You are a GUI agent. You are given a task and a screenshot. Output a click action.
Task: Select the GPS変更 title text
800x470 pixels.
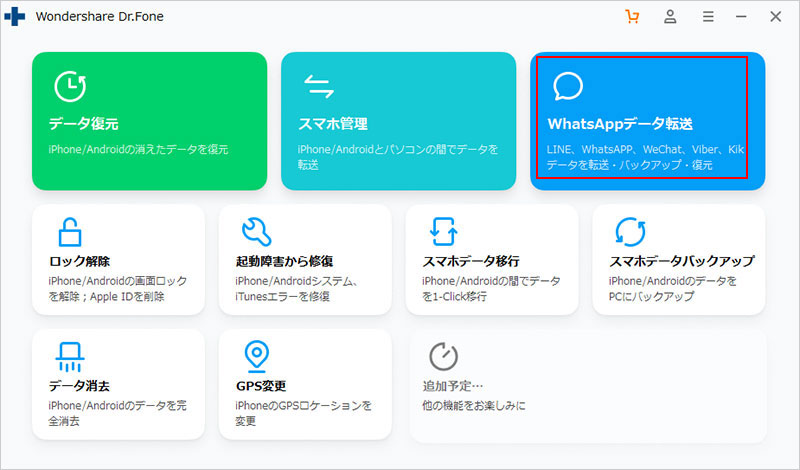261,386
